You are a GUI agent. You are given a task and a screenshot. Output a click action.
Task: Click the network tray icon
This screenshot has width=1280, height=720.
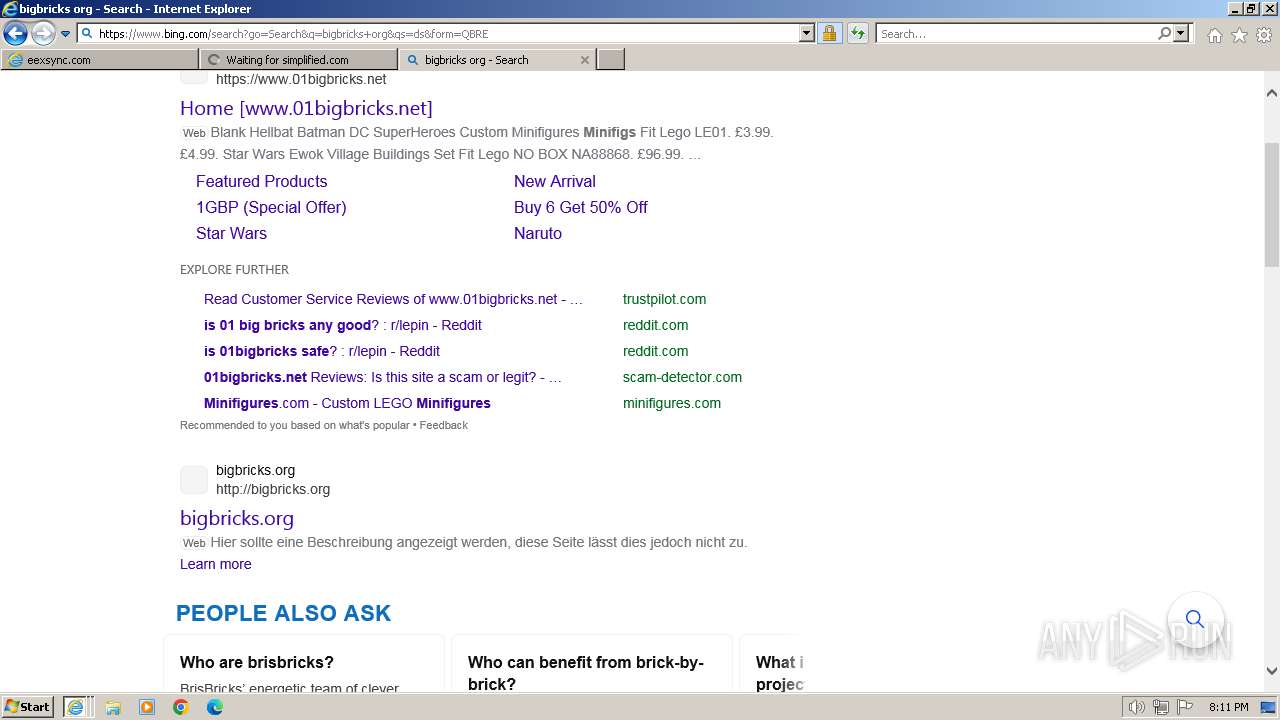coord(1161,707)
